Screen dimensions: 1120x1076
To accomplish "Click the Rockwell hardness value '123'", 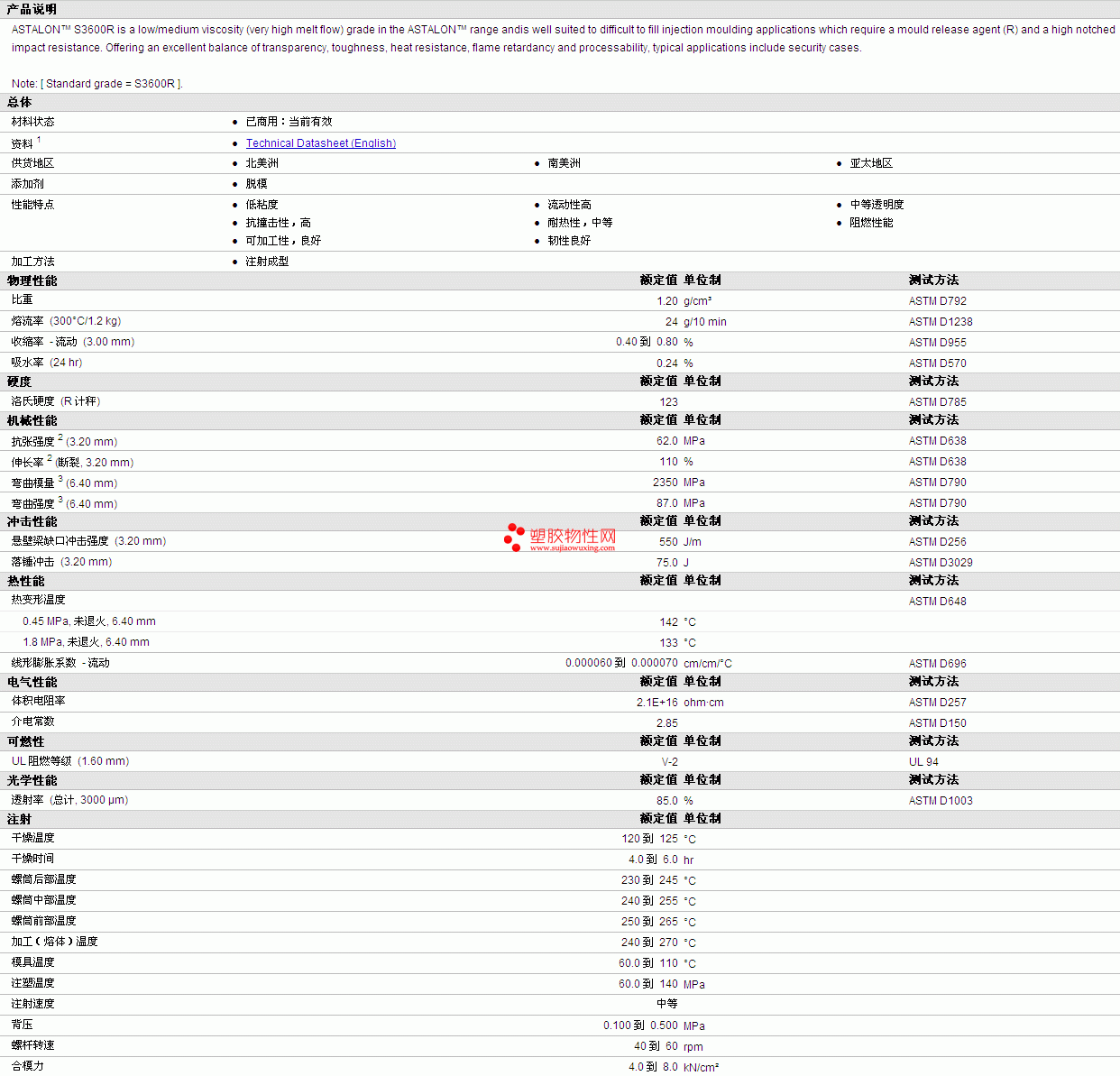I will click(x=669, y=402).
